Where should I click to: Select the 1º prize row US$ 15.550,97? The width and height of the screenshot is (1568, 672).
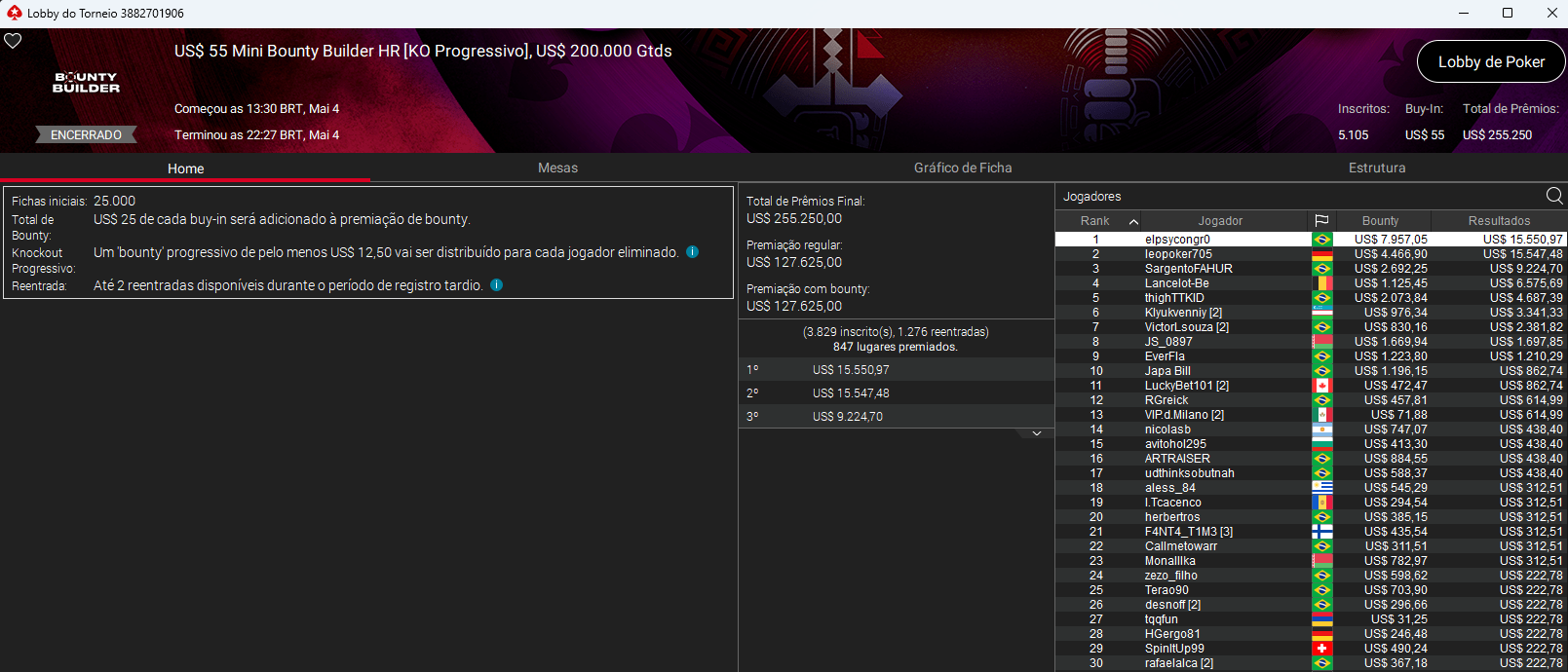pos(897,370)
